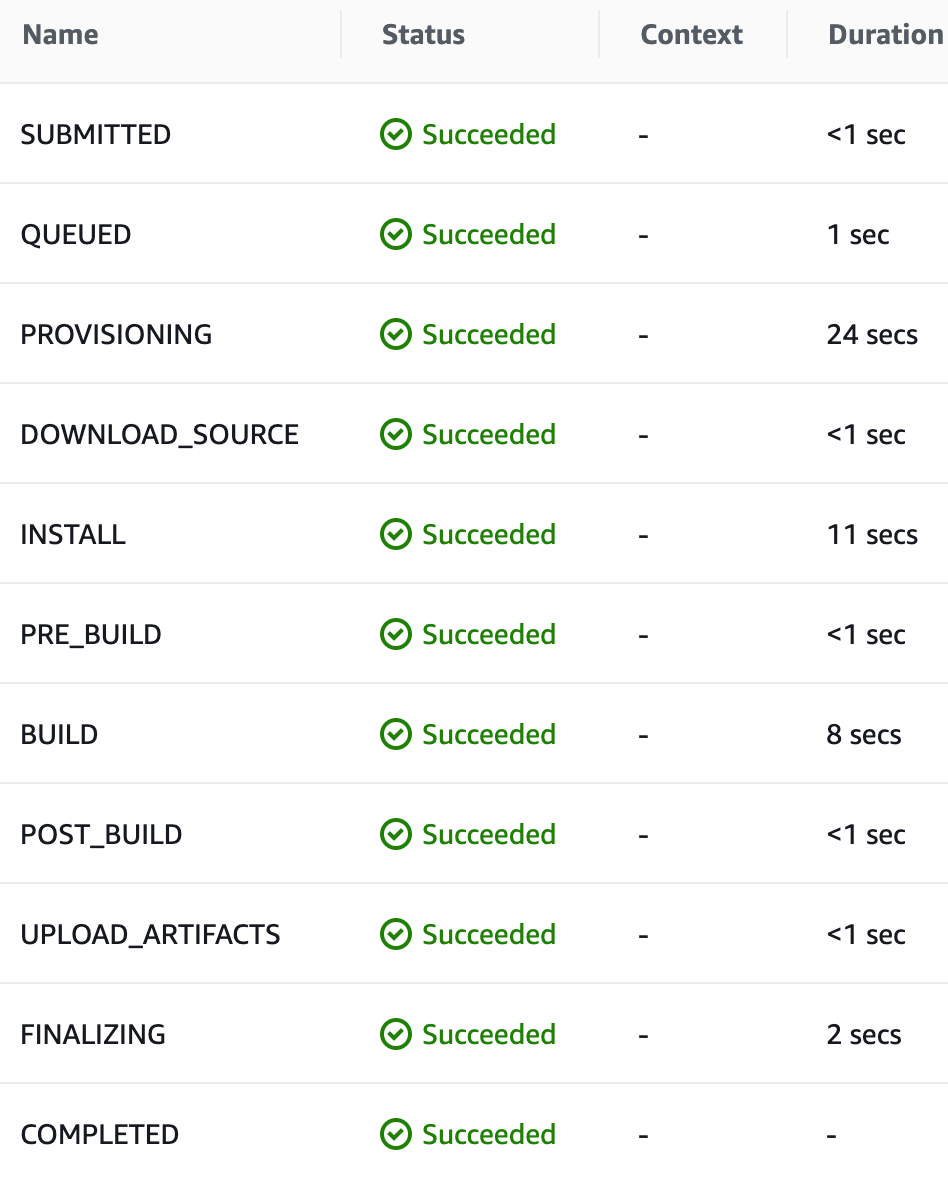948x1180 pixels.
Task: Click the Succeeded checkmark icon for SUBMITTED
Action: pos(396,134)
